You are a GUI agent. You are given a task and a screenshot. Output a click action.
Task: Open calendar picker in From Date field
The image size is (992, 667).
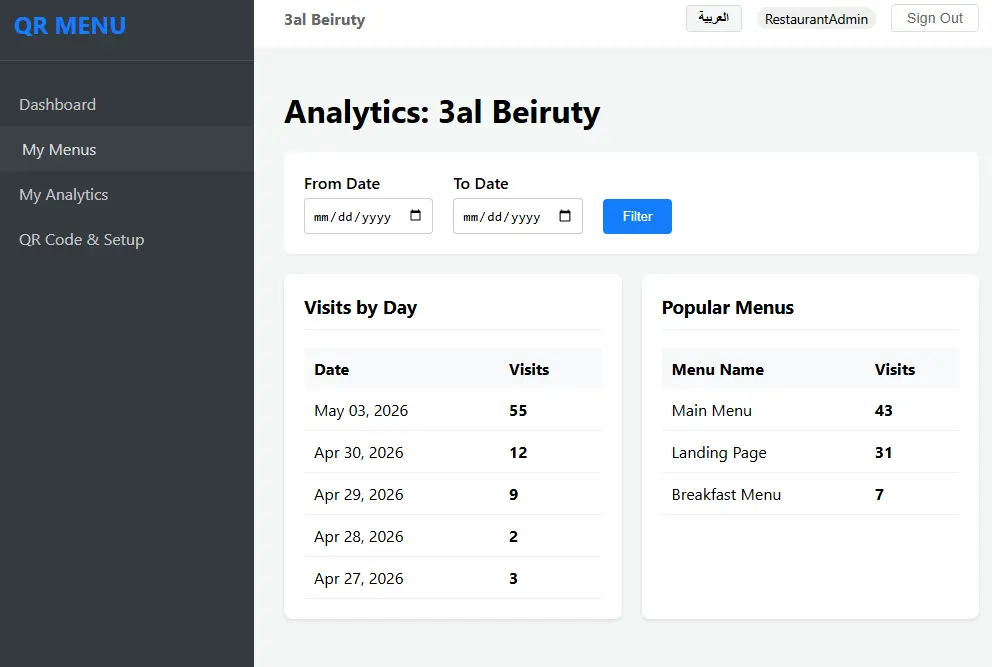[415, 216]
